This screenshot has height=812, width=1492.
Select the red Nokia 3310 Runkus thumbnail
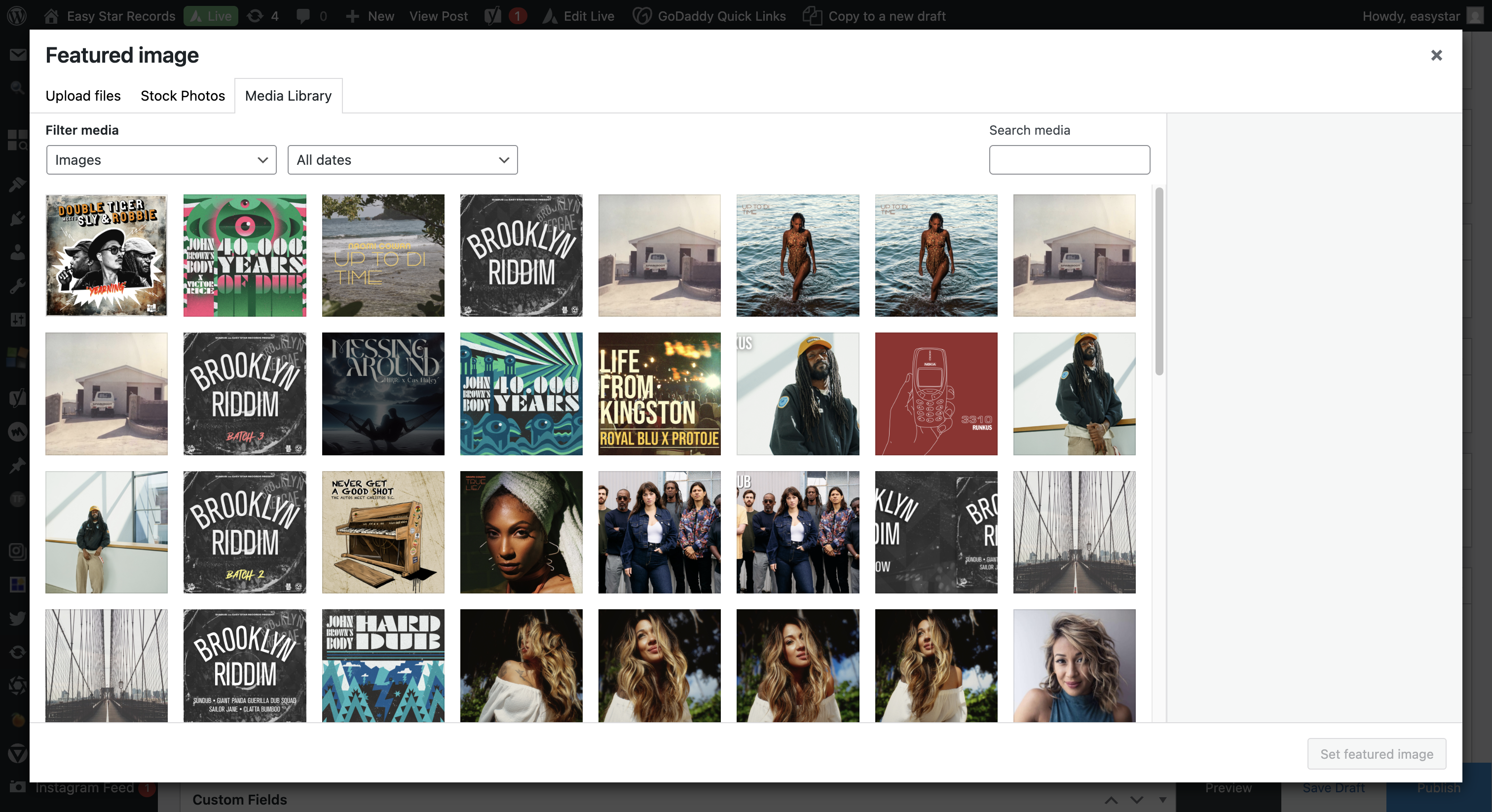click(x=935, y=394)
